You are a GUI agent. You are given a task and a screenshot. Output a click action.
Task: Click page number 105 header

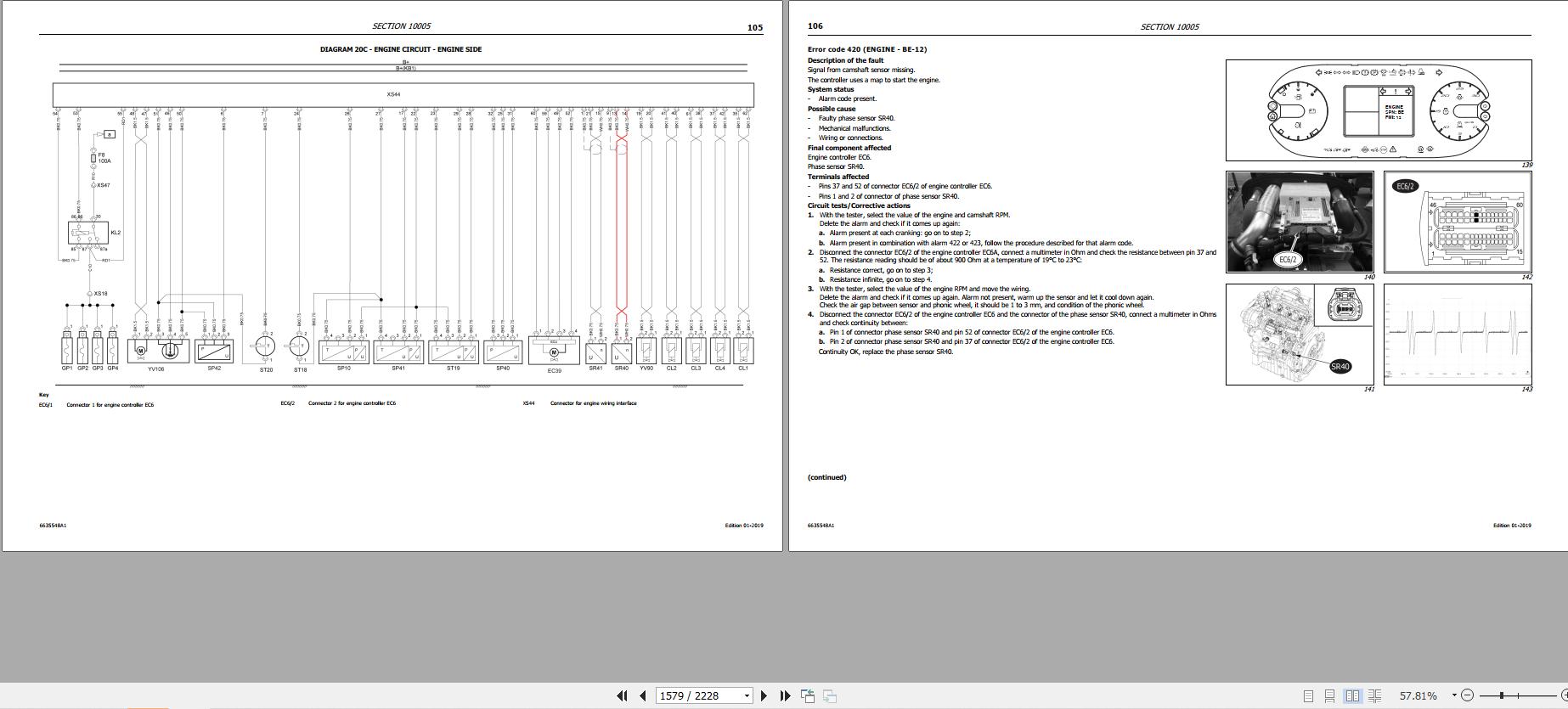[x=755, y=27]
